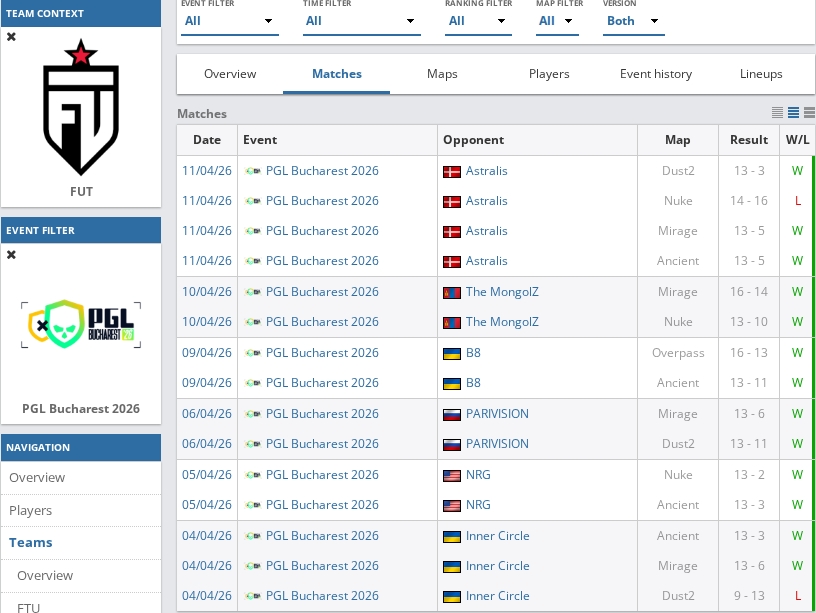This screenshot has height=613, width=816.
Task: Open Astralis link in the Dust2 row
Action: (x=486, y=171)
